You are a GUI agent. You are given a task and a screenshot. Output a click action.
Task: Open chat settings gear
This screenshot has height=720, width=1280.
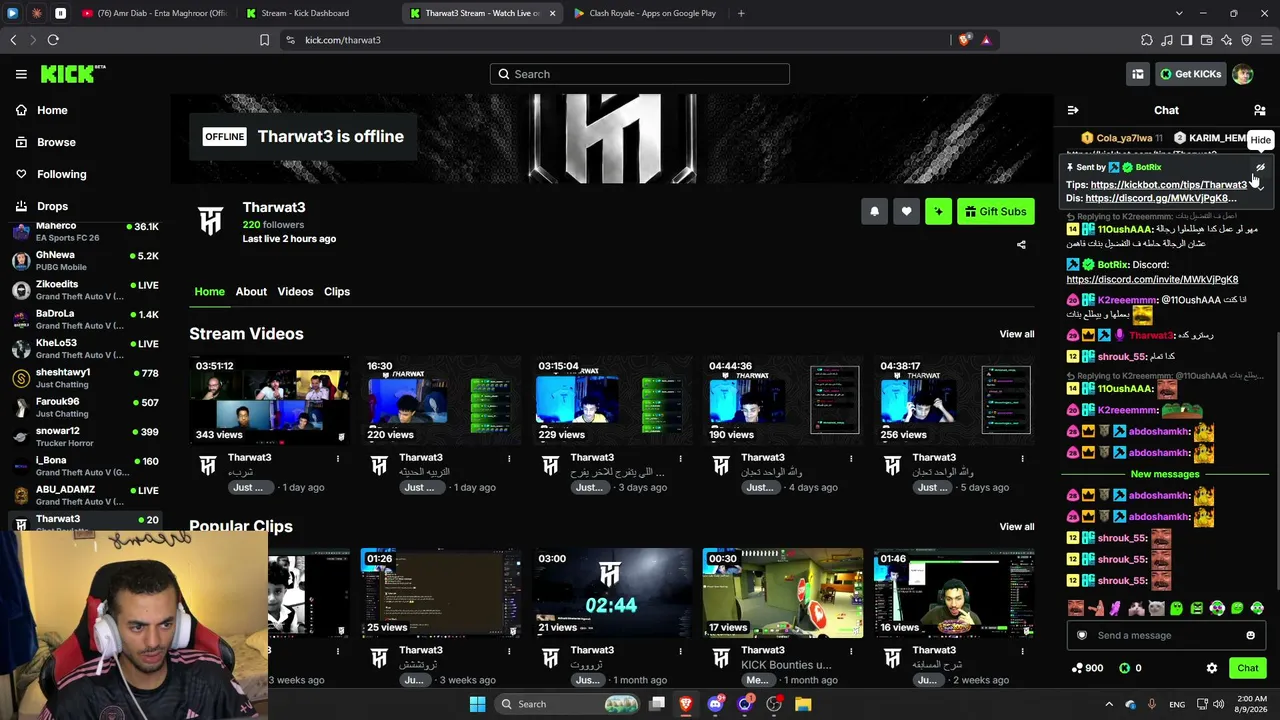pos(1212,668)
